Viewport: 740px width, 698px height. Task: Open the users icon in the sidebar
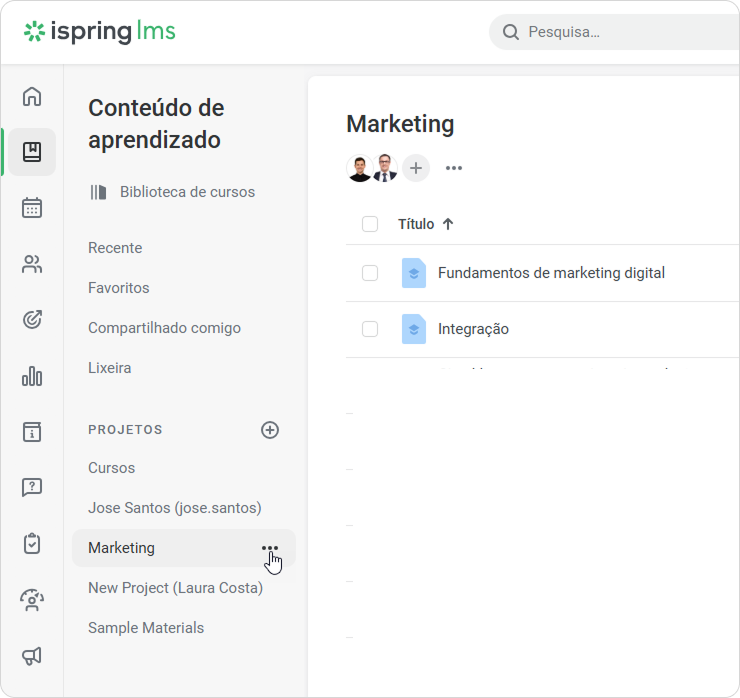tap(32, 264)
